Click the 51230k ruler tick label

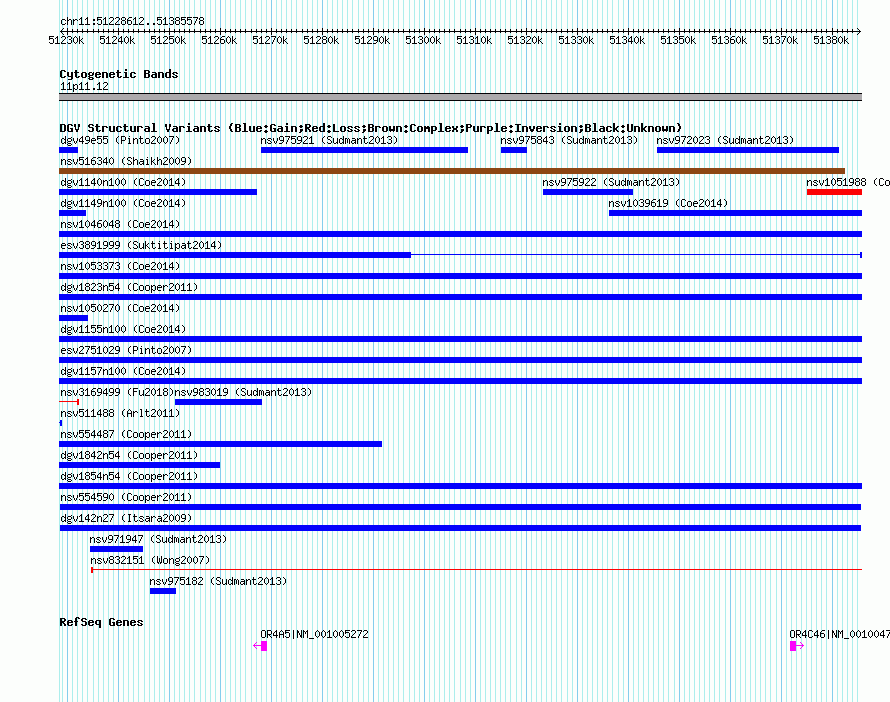coord(66,40)
